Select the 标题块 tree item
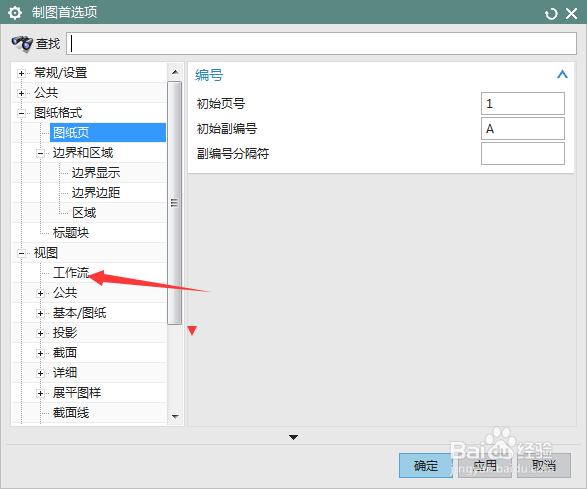 point(71,233)
